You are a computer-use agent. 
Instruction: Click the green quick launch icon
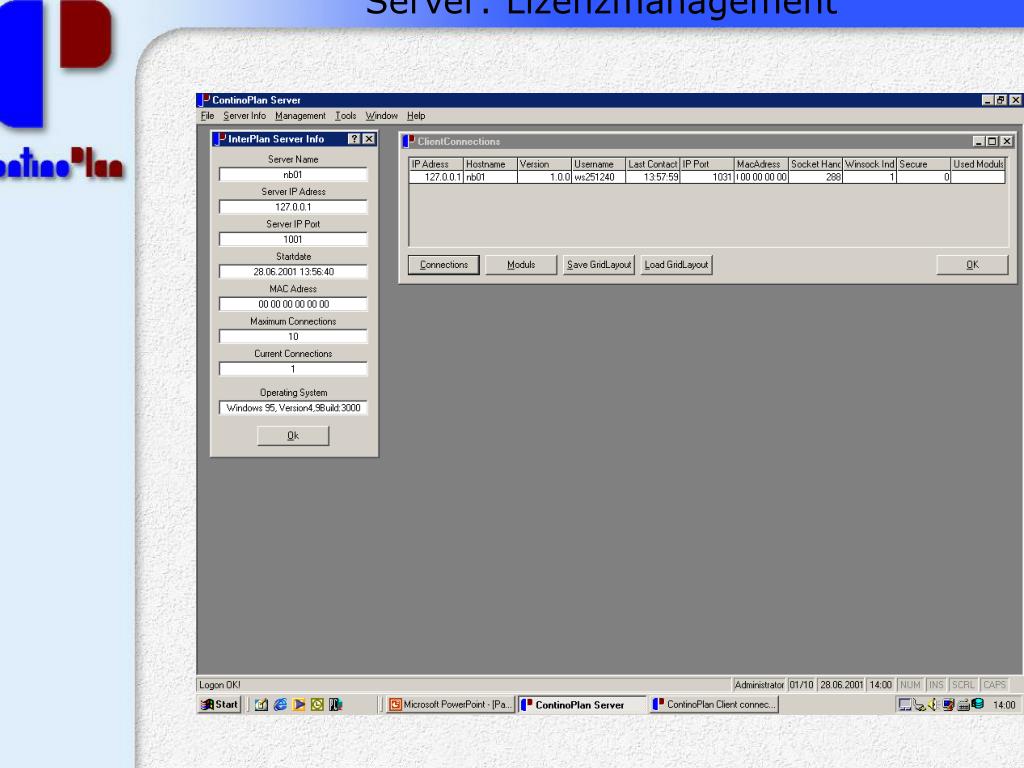(317, 705)
